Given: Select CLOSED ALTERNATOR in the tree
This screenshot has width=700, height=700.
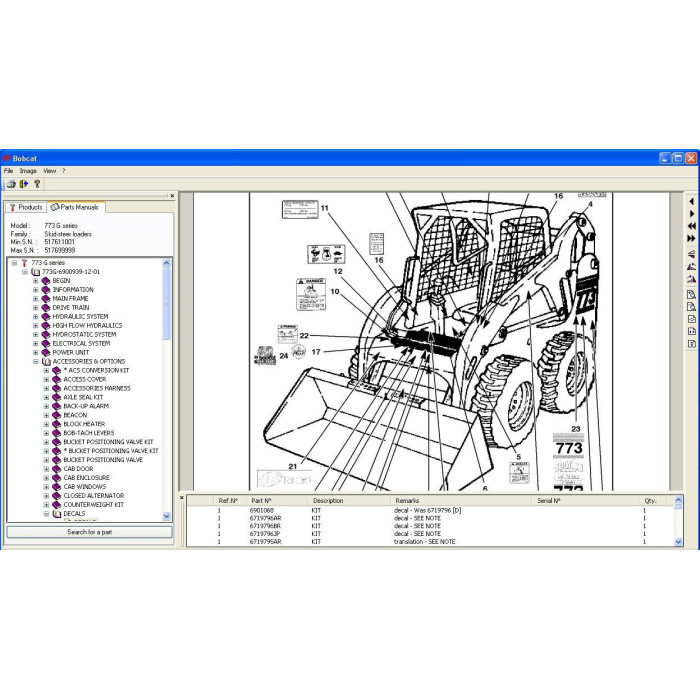Looking at the screenshot, I should (x=94, y=496).
